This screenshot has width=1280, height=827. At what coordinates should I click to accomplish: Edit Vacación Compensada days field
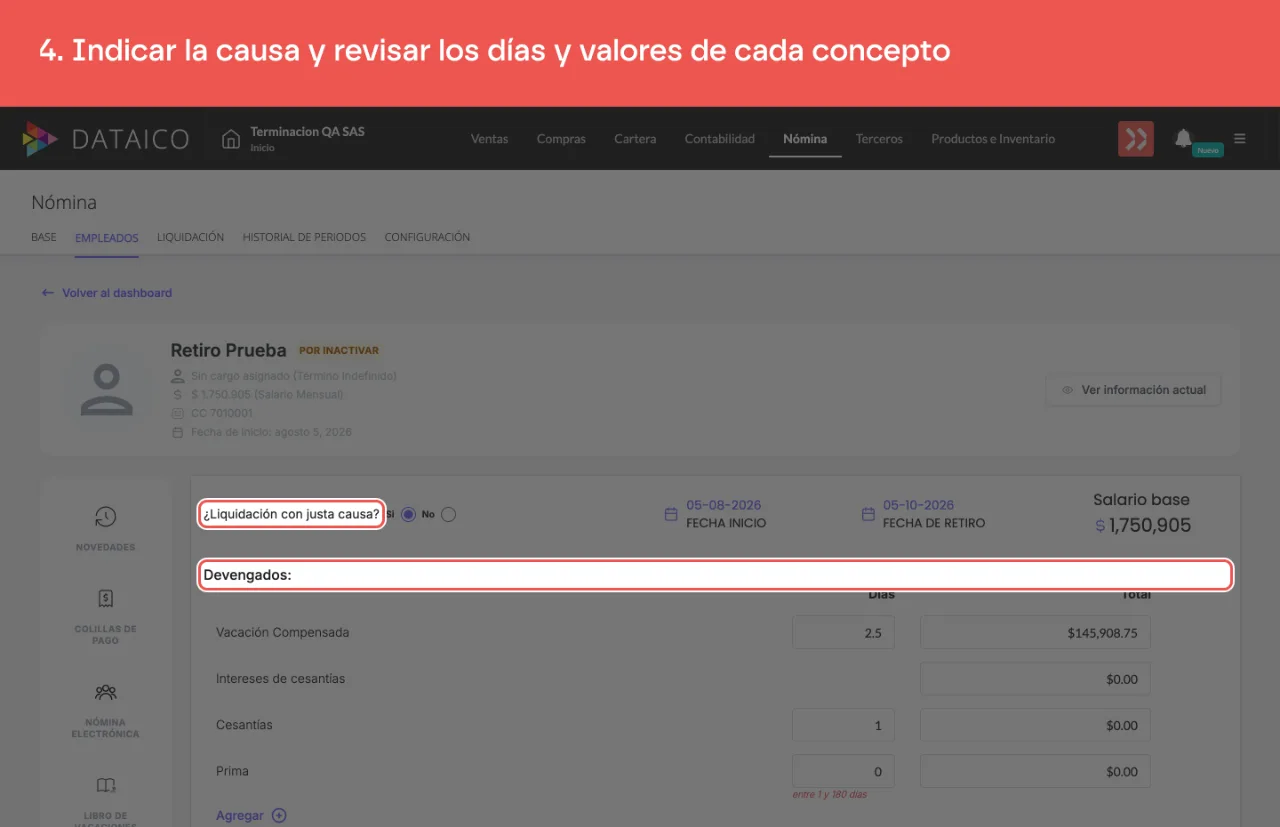(x=843, y=632)
